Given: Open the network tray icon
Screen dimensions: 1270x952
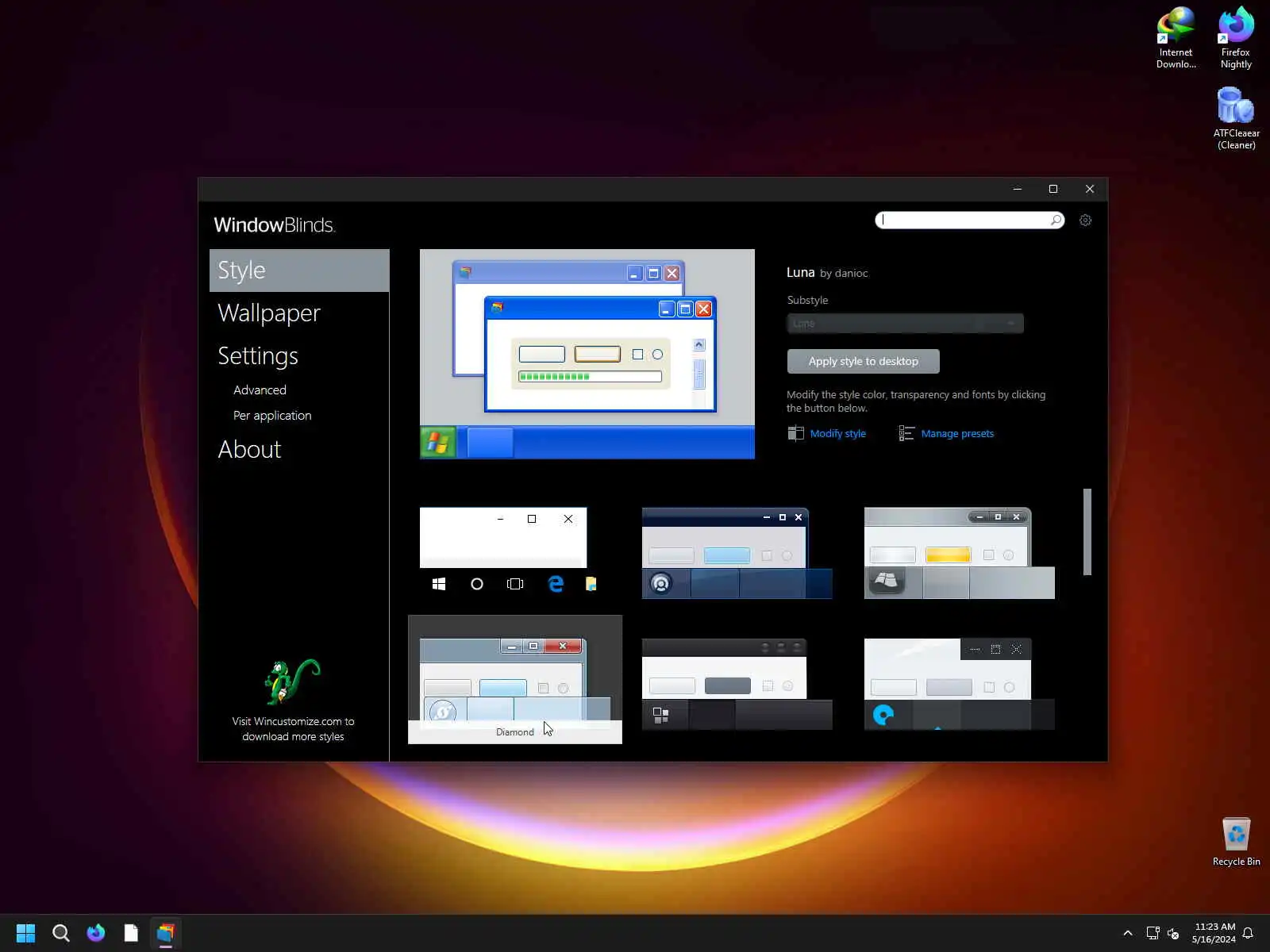Looking at the screenshot, I should (1153, 933).
